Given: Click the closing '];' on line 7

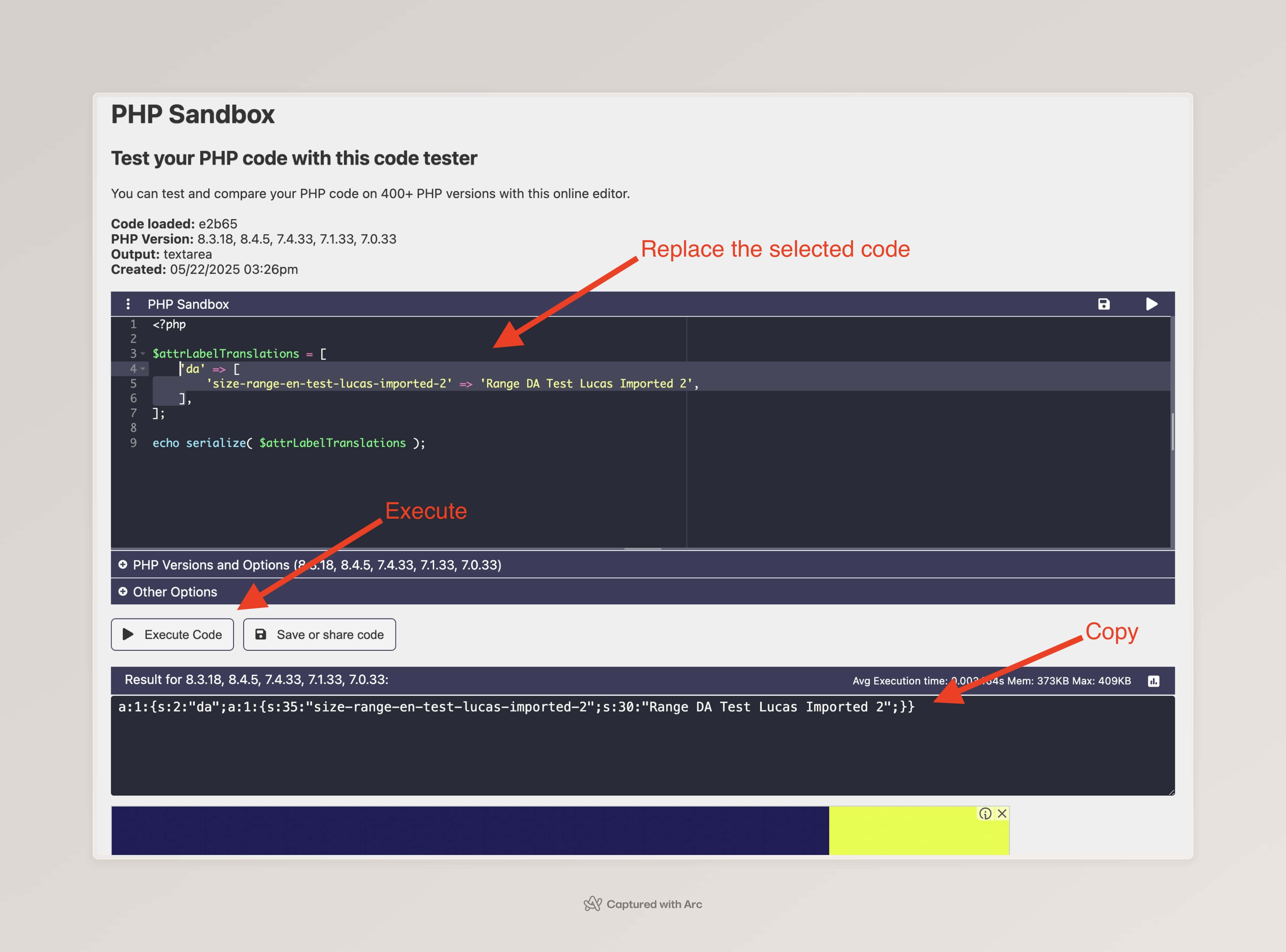Looking at the screenshot, I should coord(158,413).
